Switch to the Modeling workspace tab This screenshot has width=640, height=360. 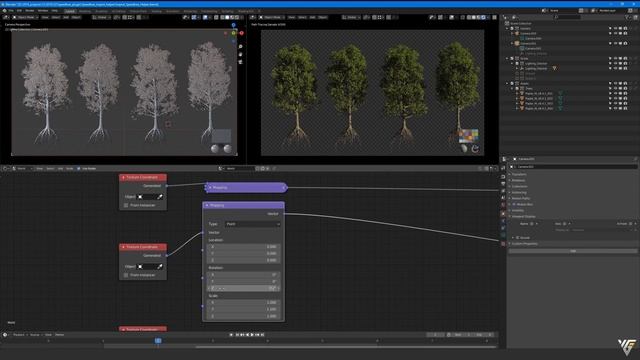coord(84,11)
